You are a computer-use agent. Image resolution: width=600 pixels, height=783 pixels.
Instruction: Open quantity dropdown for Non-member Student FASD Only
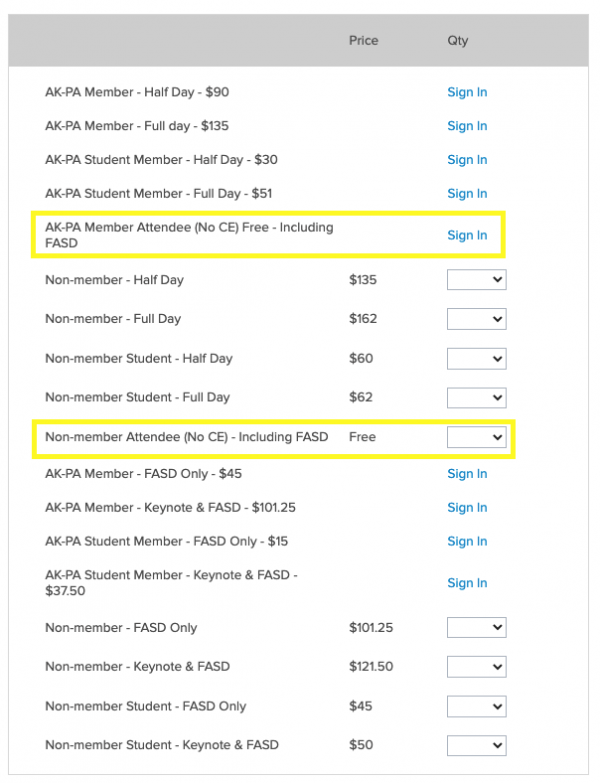pyautogui.click(x=477, y=706)
